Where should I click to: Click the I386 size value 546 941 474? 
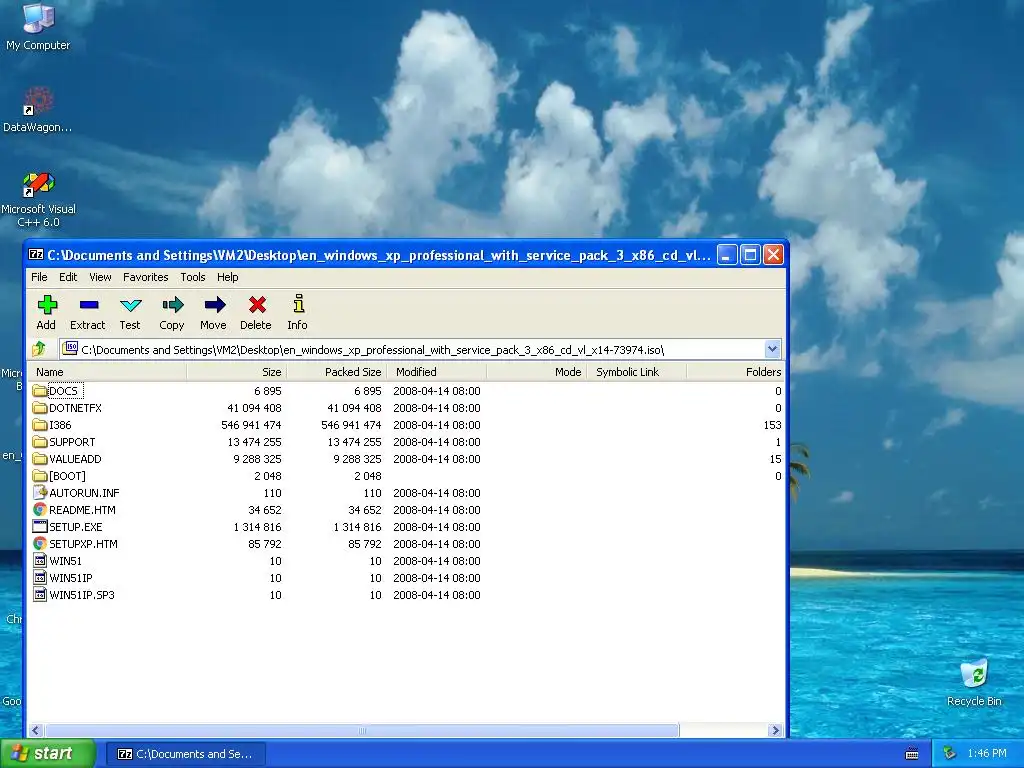pos(251,424)
